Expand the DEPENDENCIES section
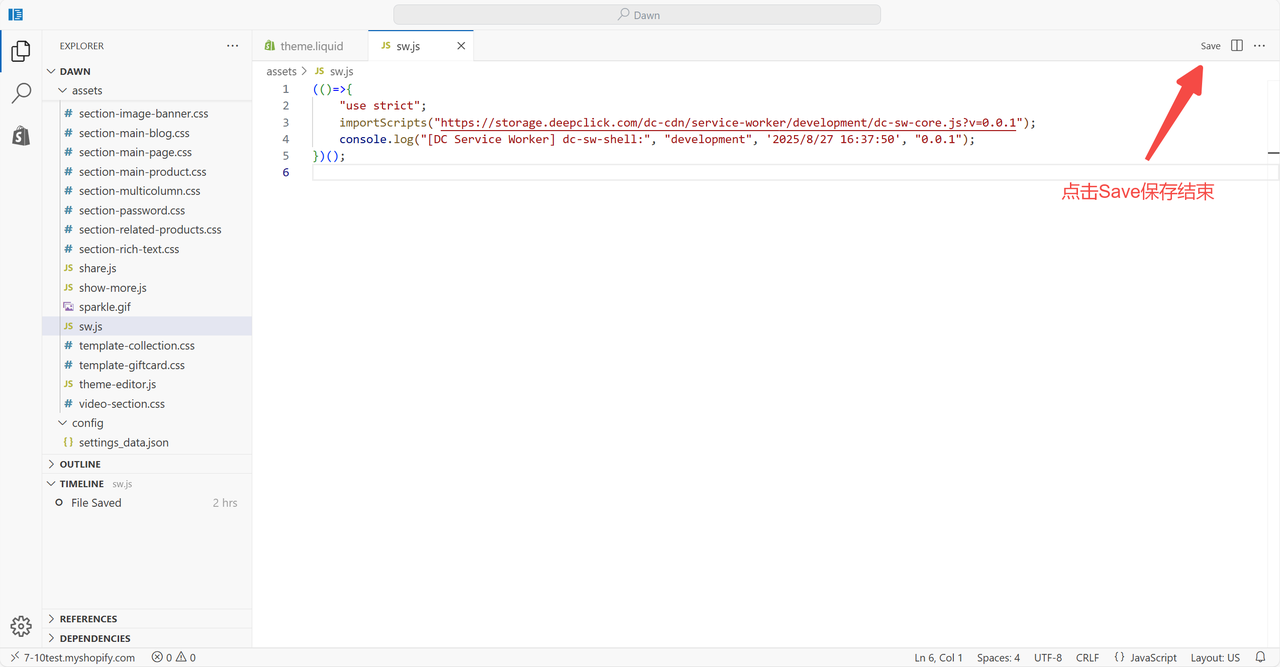This screenshot has width=1280, height=667. (x=94, y=638)
